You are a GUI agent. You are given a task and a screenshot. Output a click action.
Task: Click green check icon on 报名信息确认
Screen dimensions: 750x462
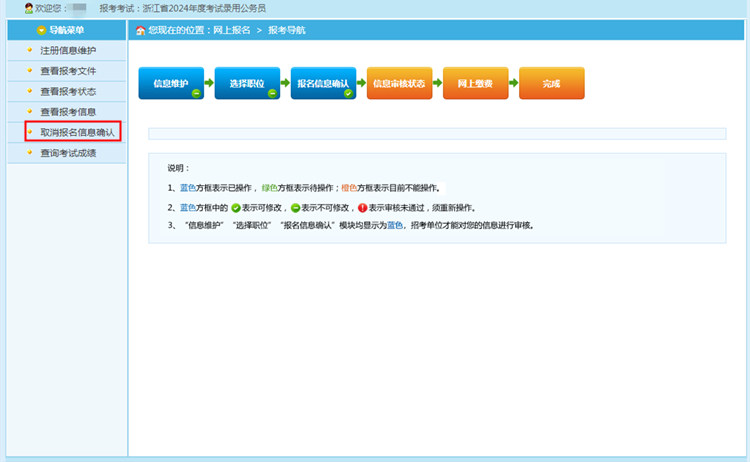348,93
